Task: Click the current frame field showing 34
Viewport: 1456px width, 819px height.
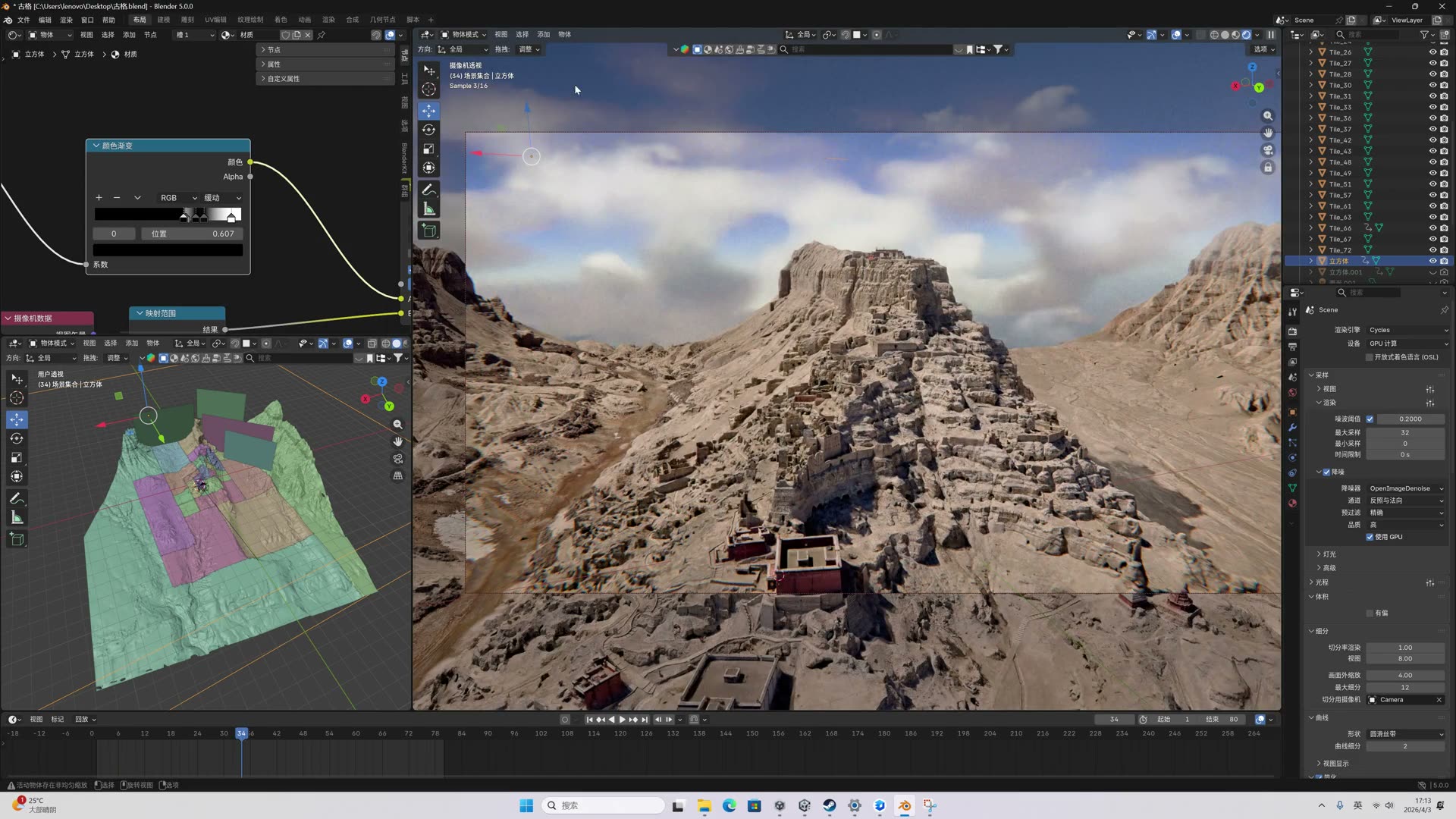Action: [x=1114, y=720]
